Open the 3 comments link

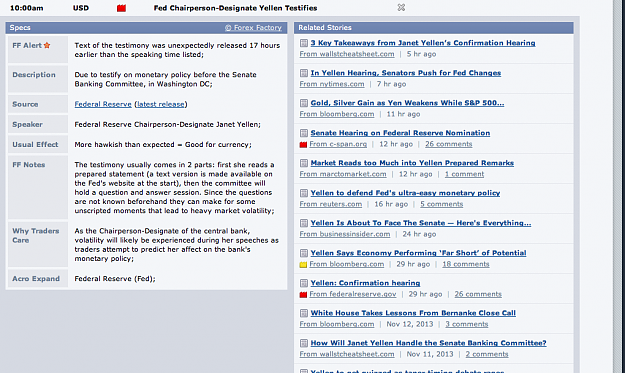[x=467, y=324]
